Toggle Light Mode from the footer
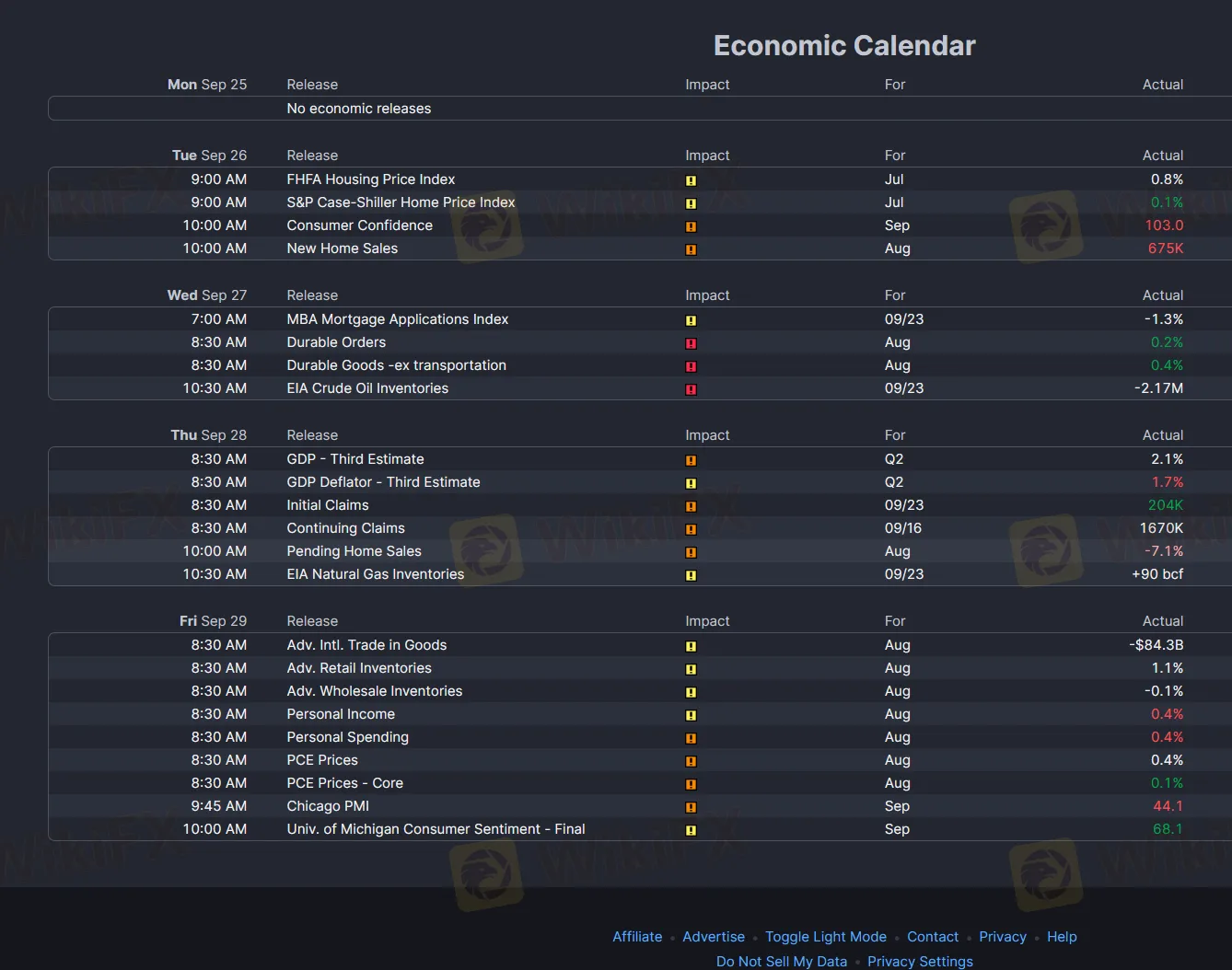Screen dimensions: 1232x970 [825, 936]
